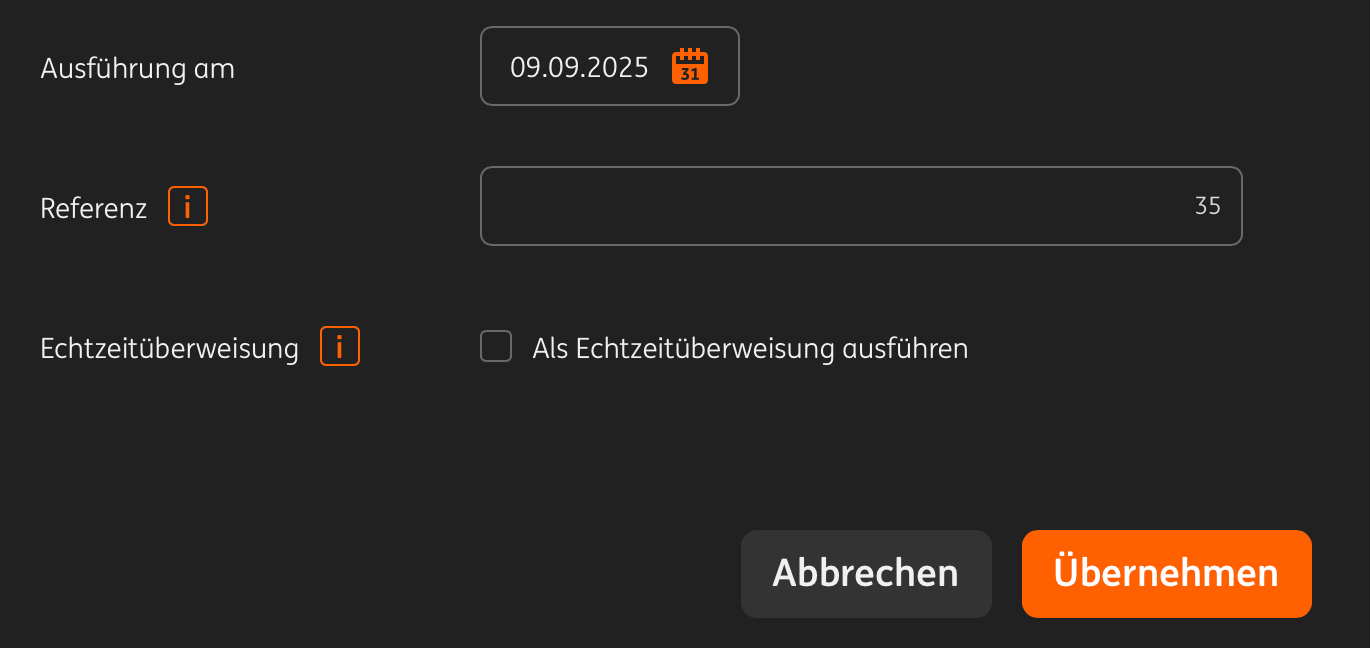1370x648 pixels.
Task: Open the Echtzeitüberweisung info icon
Action: (340, 347)
